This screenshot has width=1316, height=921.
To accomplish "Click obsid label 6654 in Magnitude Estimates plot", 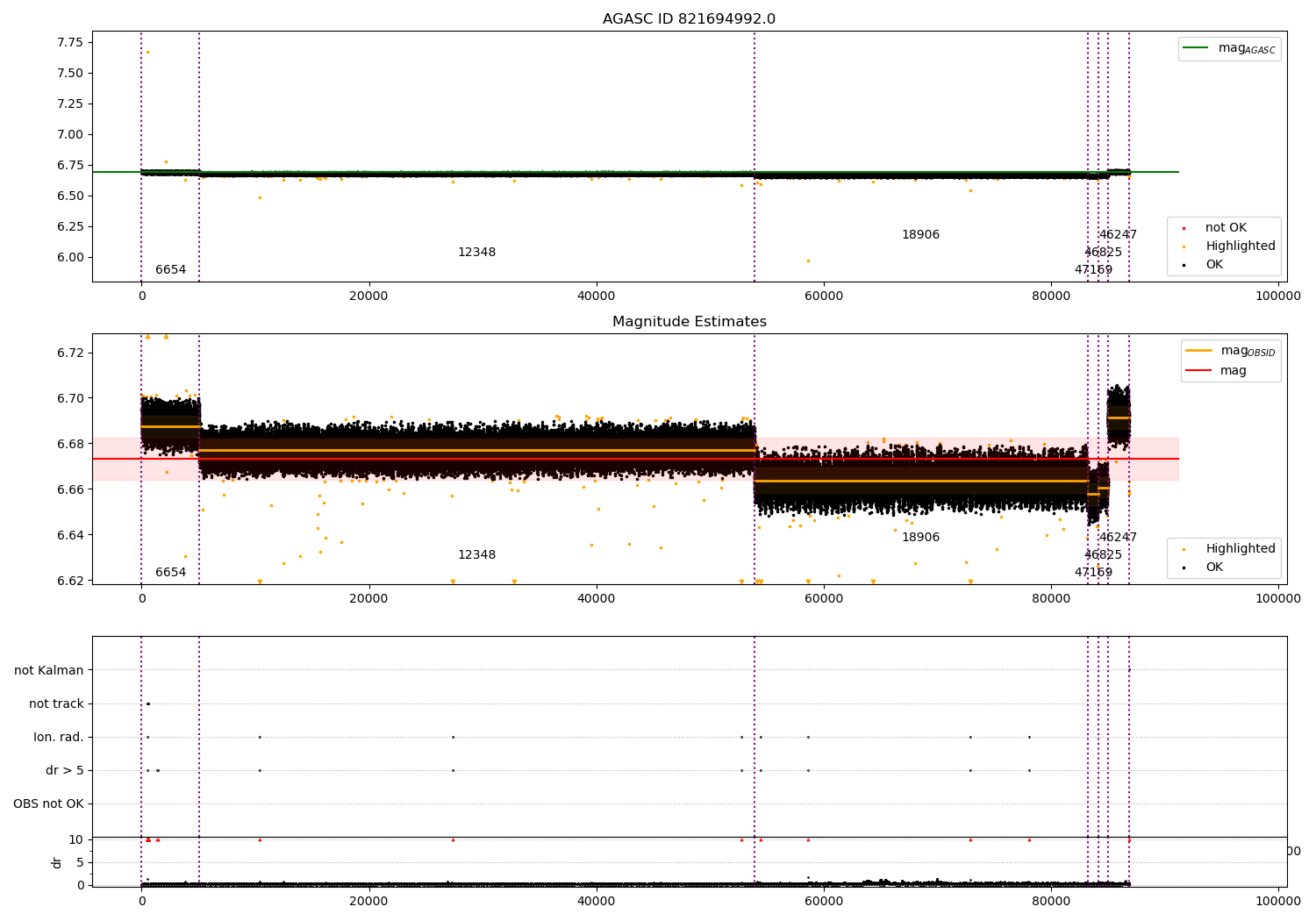I will tap(170, 573).
